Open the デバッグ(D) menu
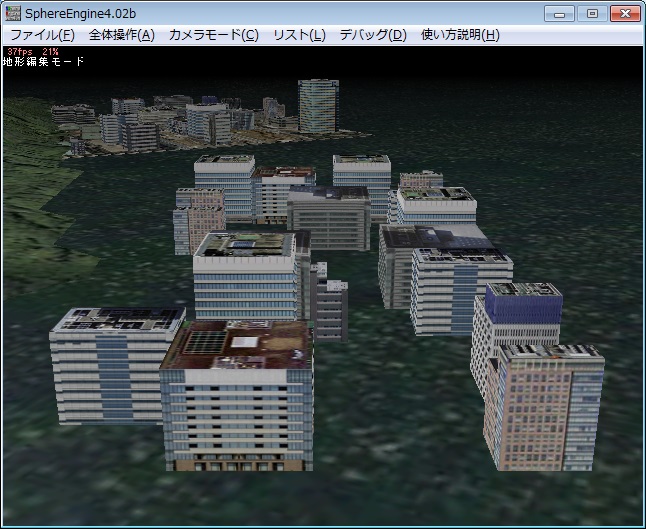The width and height of the screenshot is (646, 529). (373, 35)
